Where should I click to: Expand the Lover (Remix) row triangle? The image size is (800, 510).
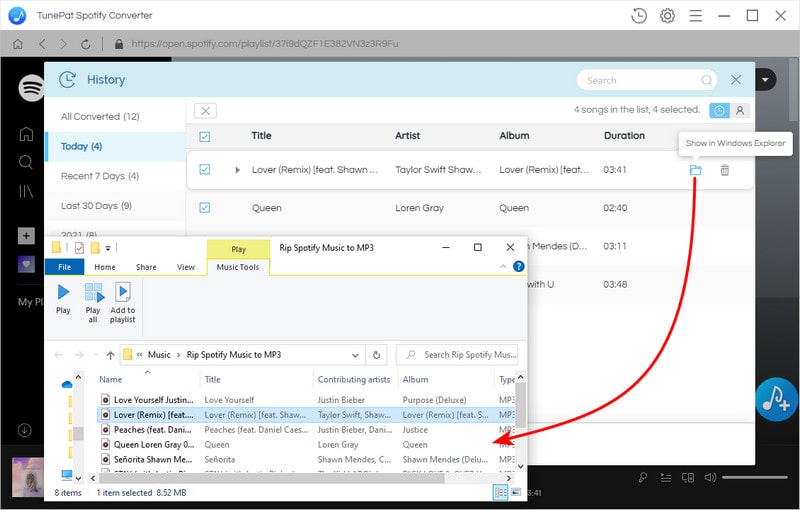pos(237,170)
